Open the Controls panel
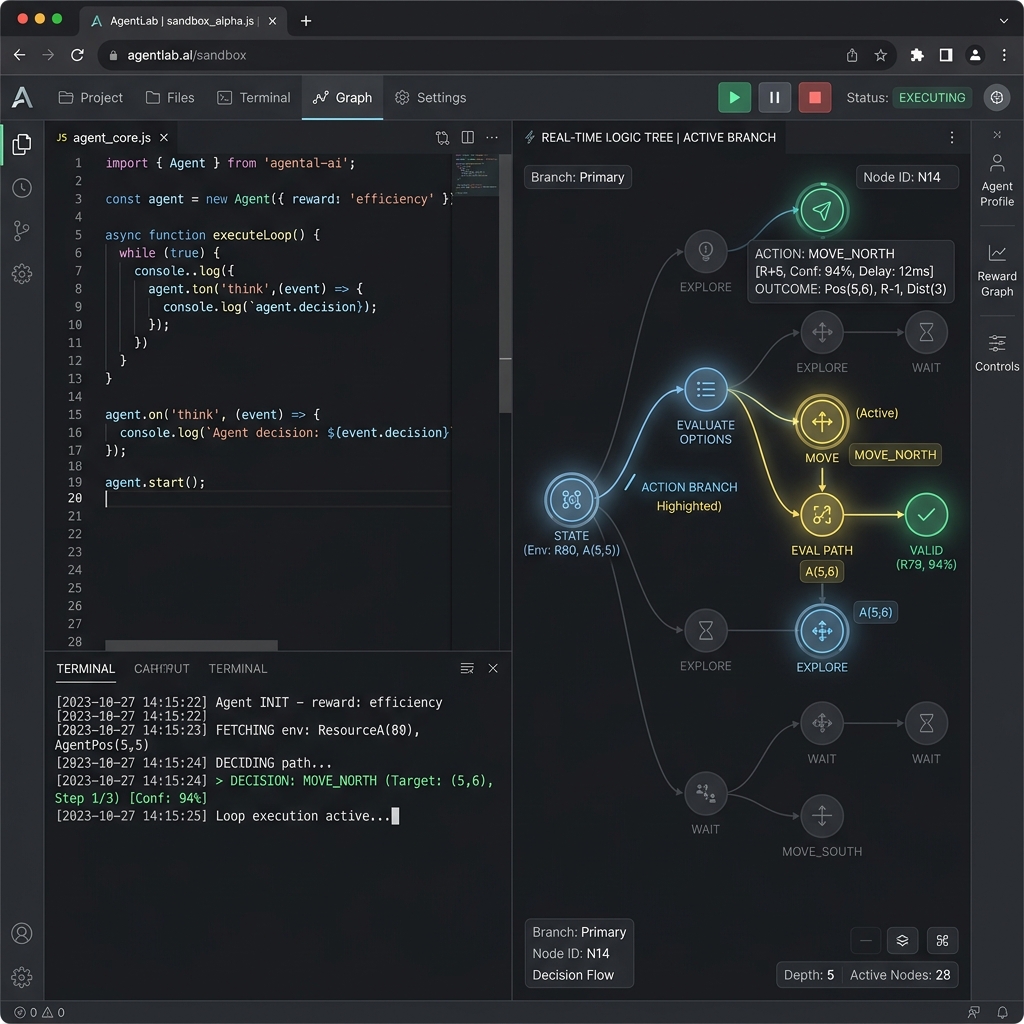 997,353
